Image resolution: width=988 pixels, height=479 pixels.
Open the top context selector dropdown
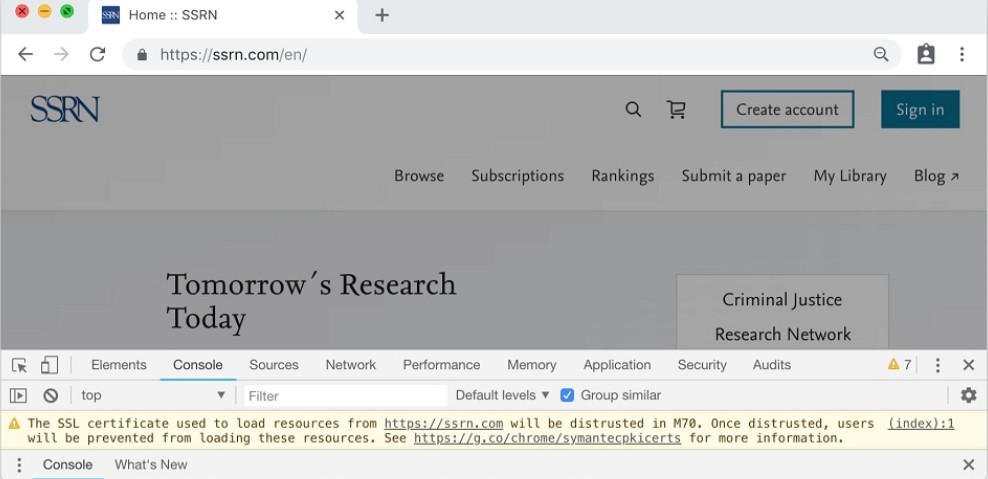click(x=153, y=395)
